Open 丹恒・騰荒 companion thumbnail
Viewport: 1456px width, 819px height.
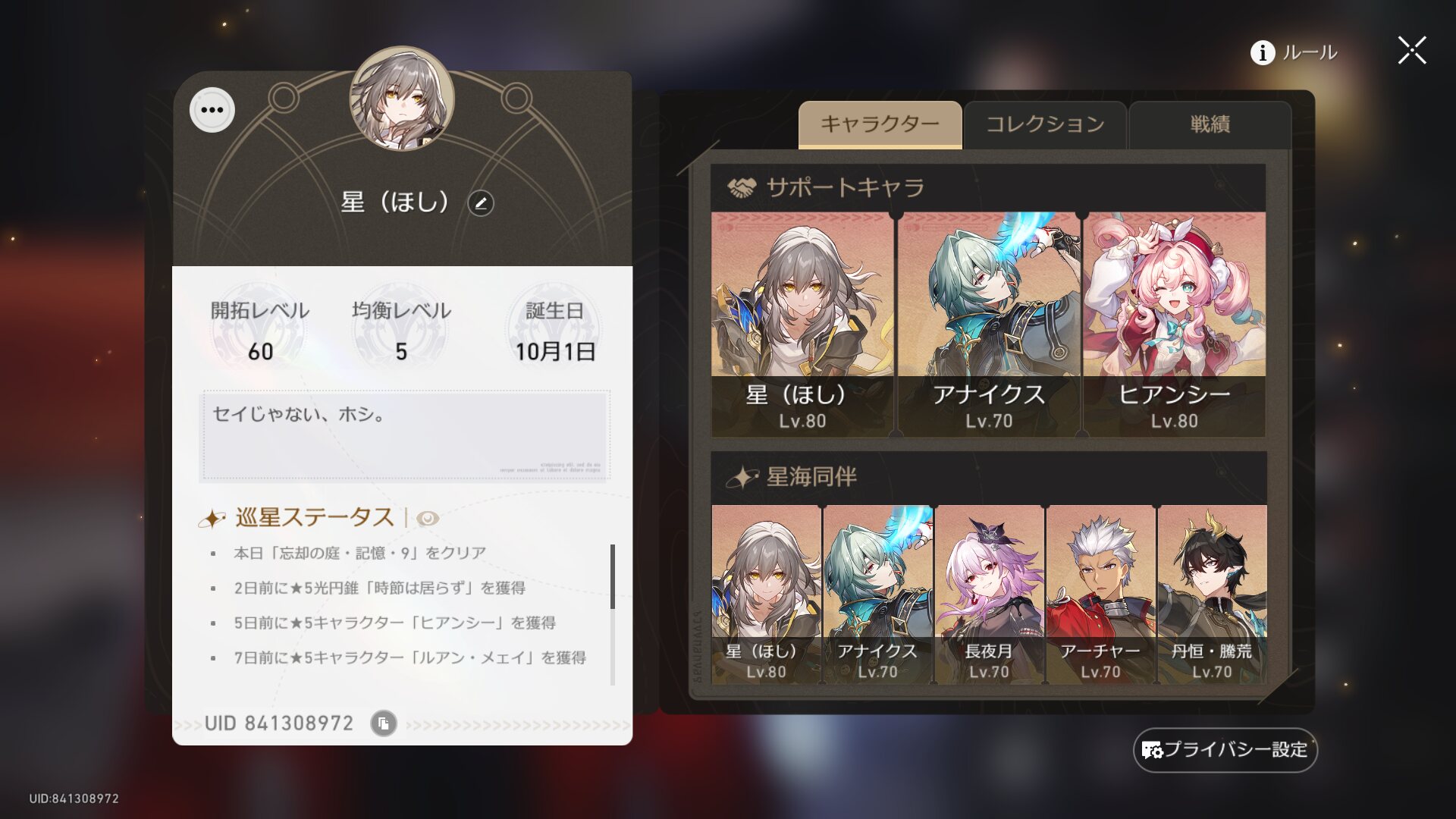[x=1212, y=595]
